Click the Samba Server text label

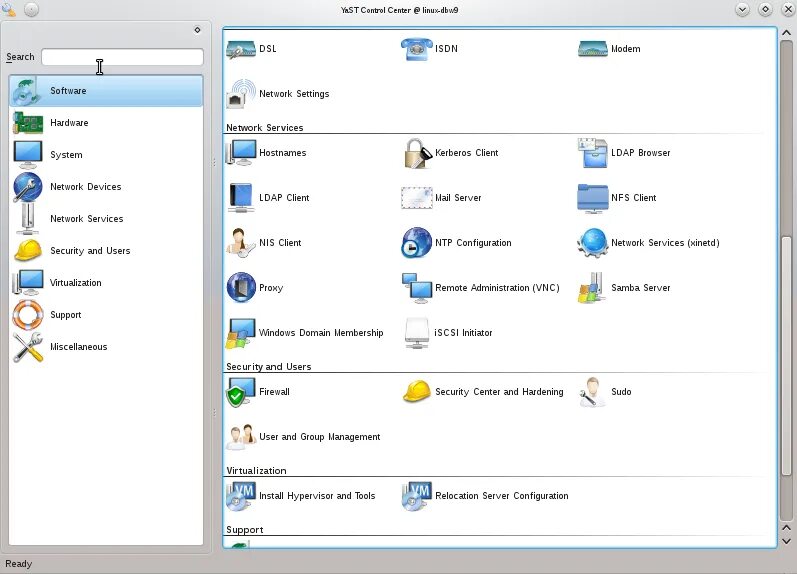640,288
